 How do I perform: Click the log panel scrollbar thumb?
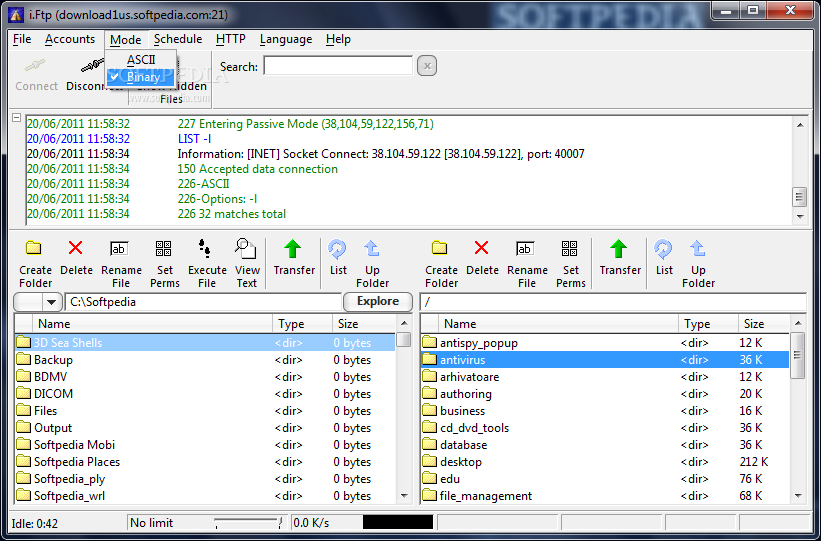click(x=799, y=197)
